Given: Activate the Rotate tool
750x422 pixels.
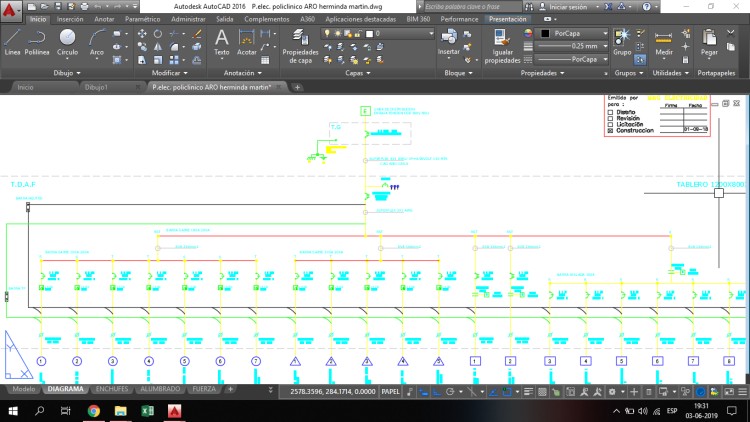Looking at the screenshot, I should coord(158,33).
